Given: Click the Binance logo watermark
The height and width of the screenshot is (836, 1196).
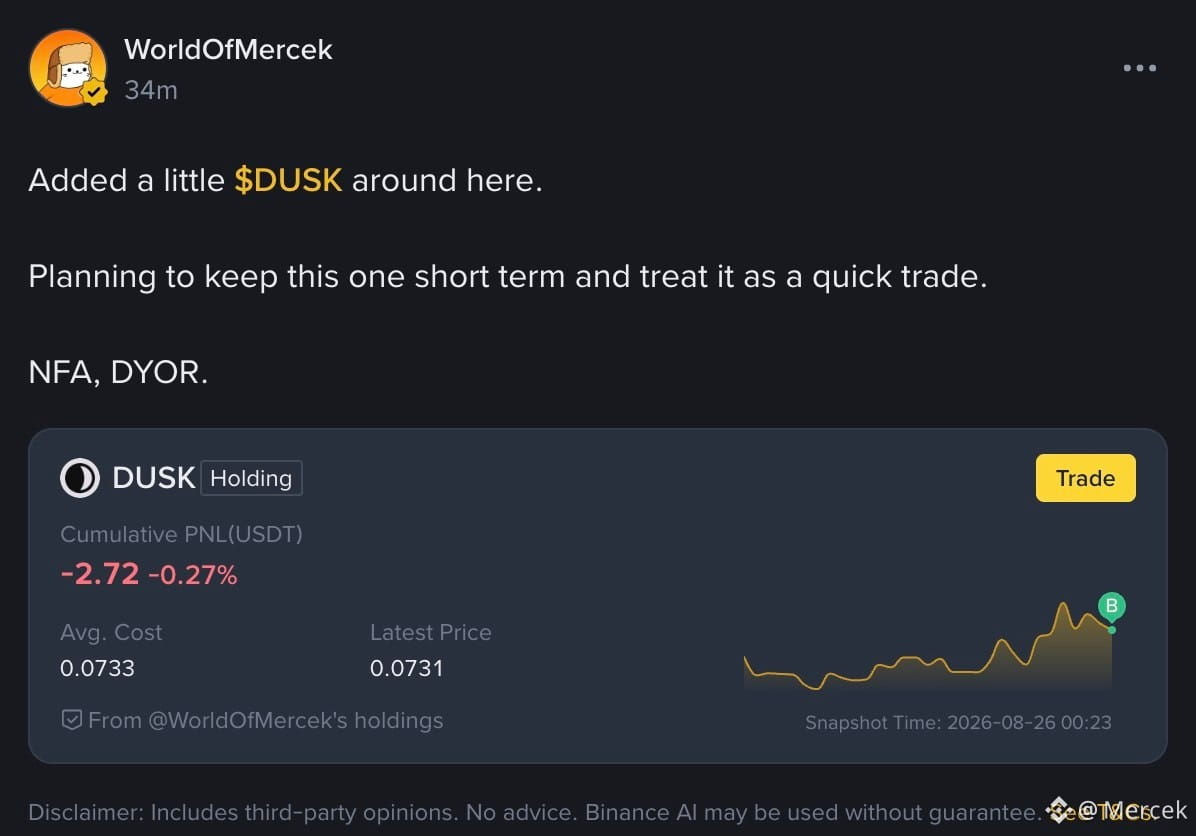Looking at the screenshot, I should coord(1059,810).
